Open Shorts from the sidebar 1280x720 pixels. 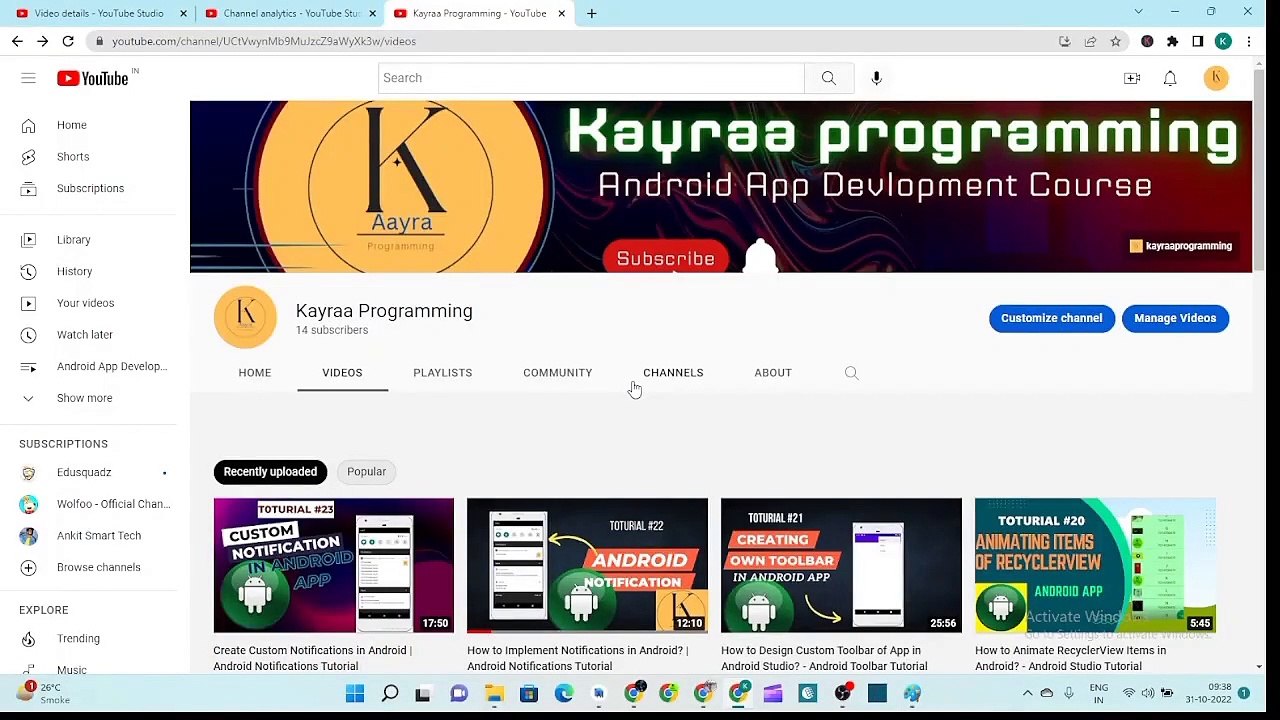click(73, 157)
